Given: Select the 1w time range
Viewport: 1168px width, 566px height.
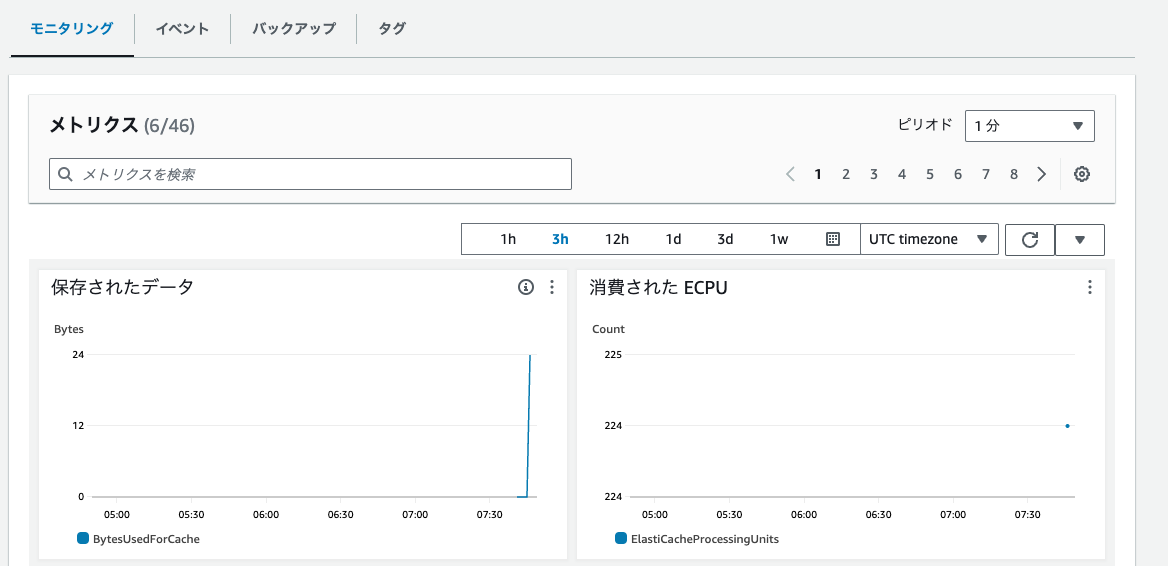Looking at the screenshot, I should coord(779,239).
